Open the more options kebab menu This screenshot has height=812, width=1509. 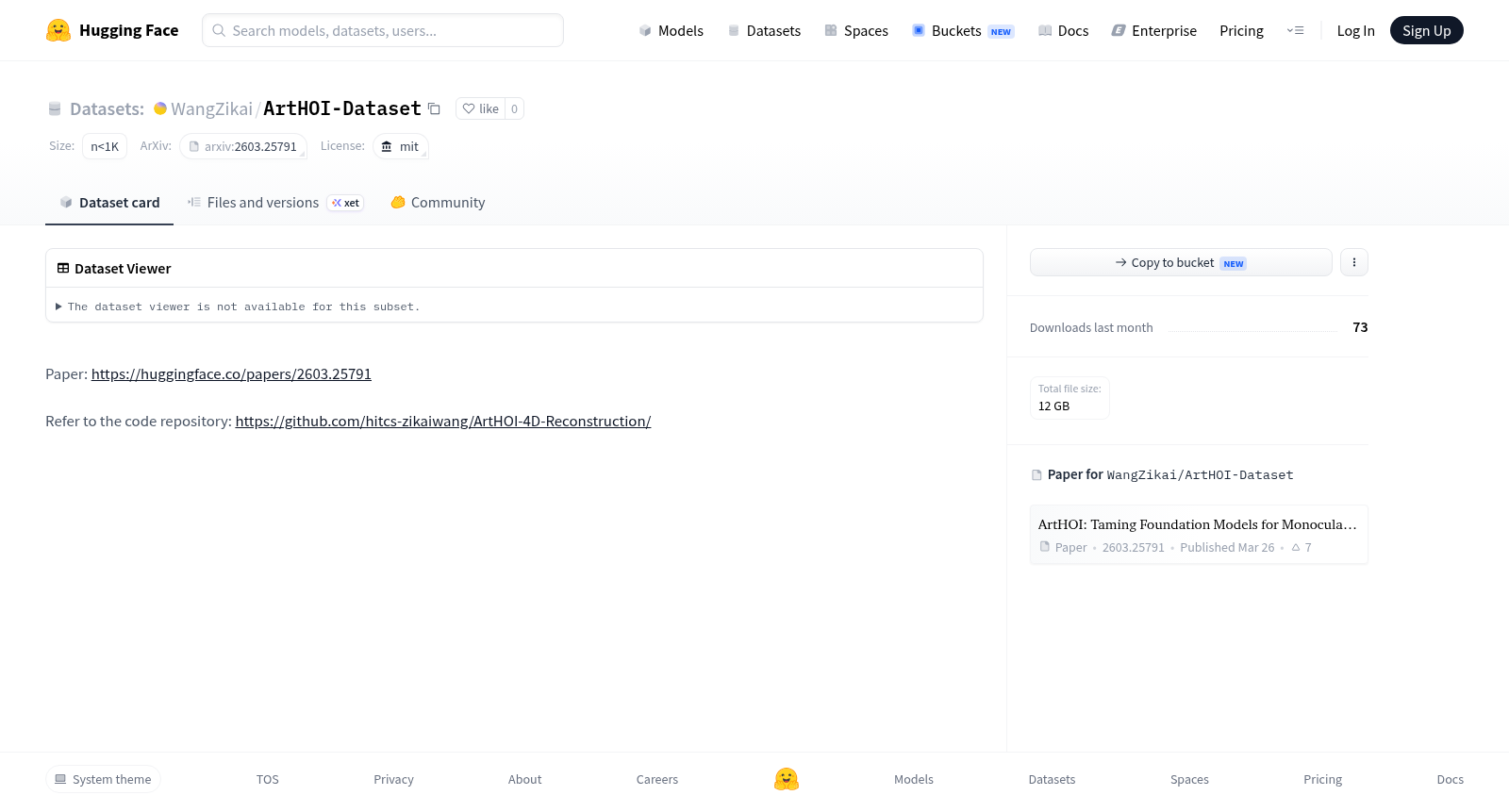pos(1354,262)
